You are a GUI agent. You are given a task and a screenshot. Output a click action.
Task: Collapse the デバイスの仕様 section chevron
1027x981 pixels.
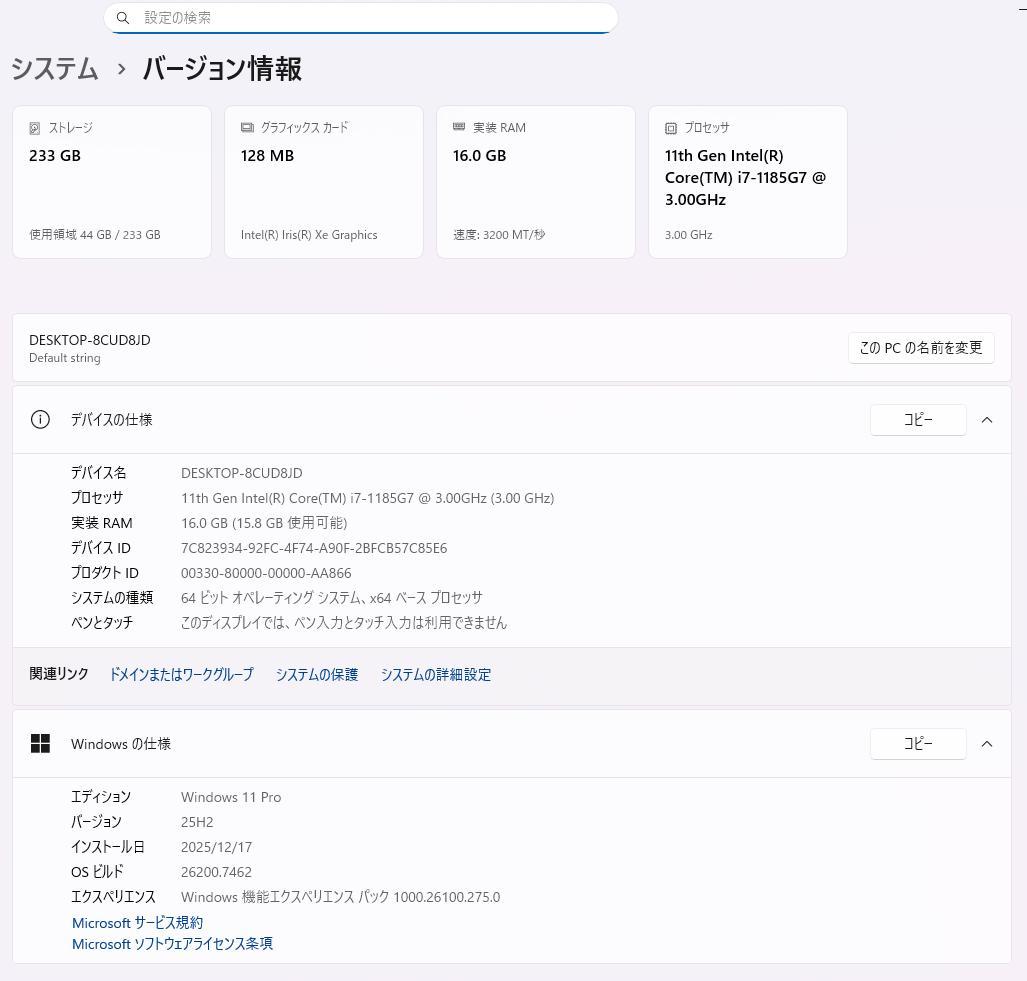click(987, 419)
